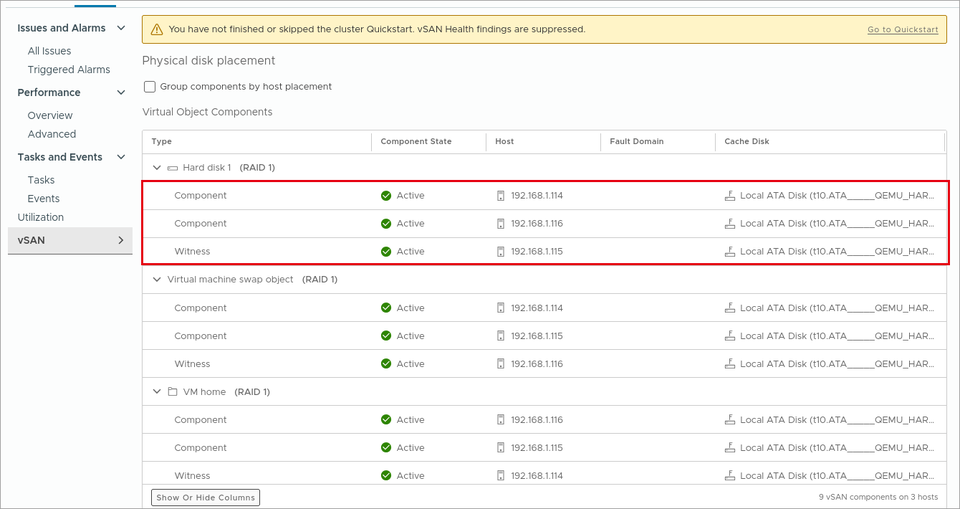Click host icon for Hard disk 1 192.168.1.116
960x509 pixels.
501,224
